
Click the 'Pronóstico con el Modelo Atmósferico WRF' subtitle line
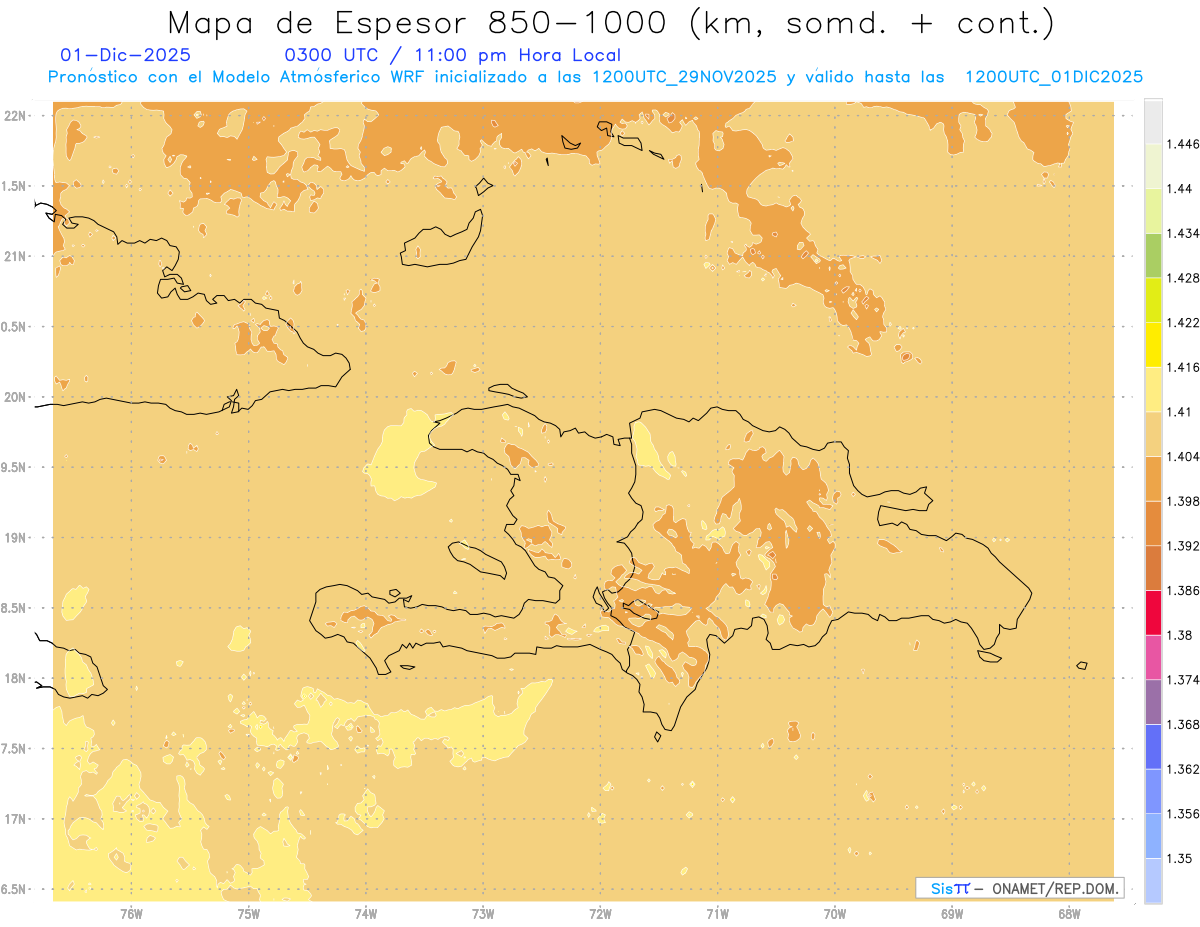[595, 77]
